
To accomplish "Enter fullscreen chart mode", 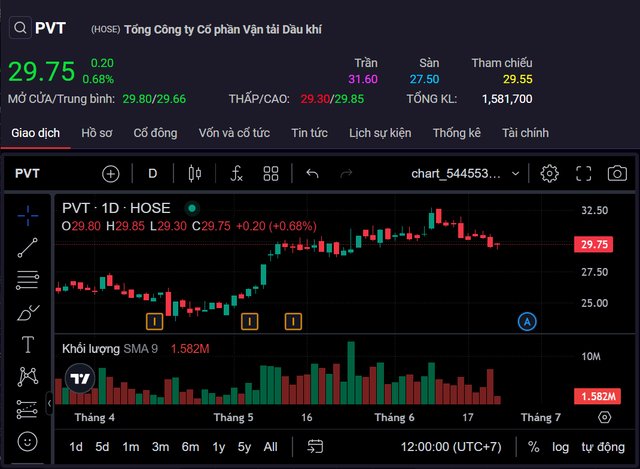I will [x=584, y=173].
